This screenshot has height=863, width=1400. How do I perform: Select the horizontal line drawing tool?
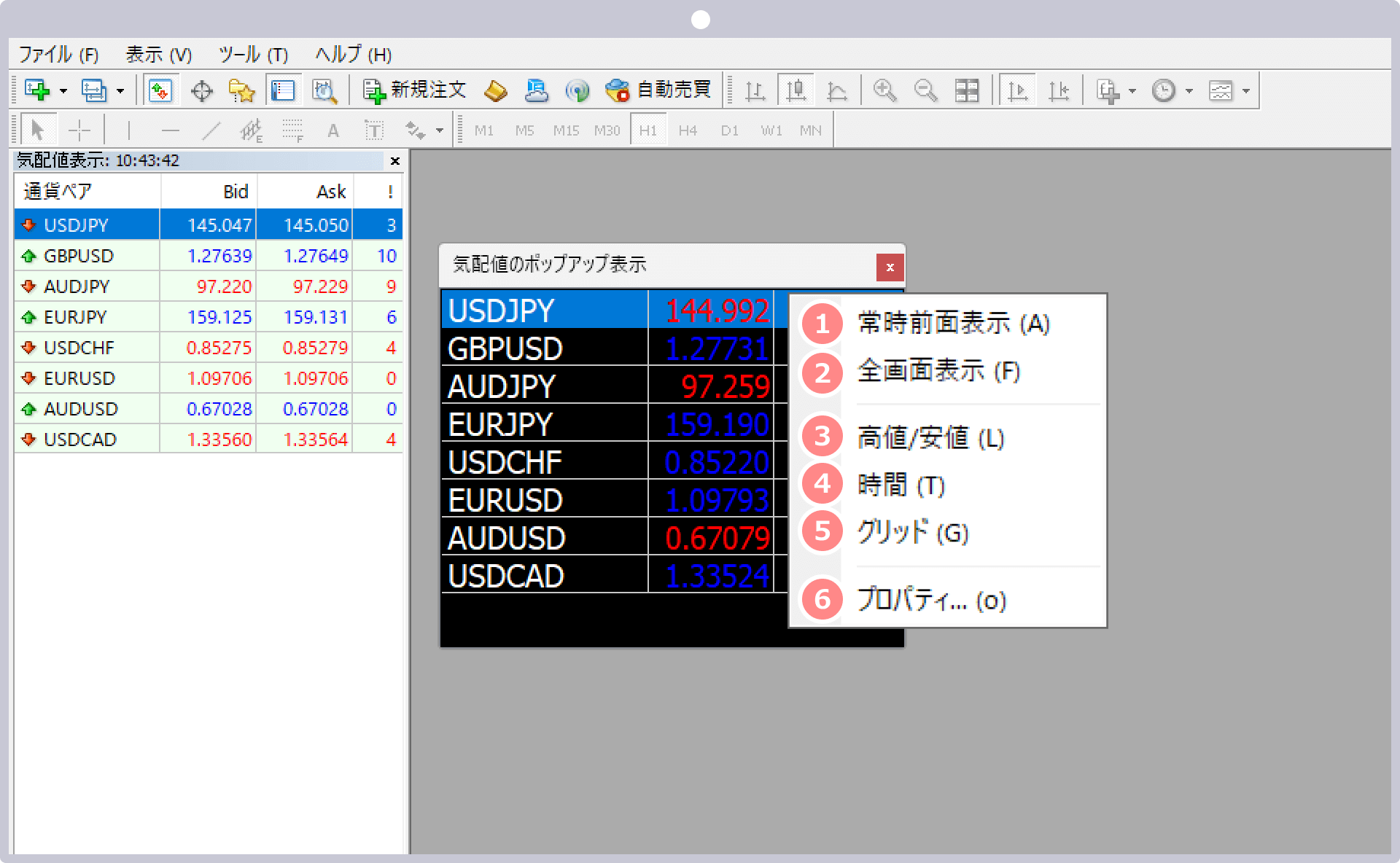click(170, 130)
